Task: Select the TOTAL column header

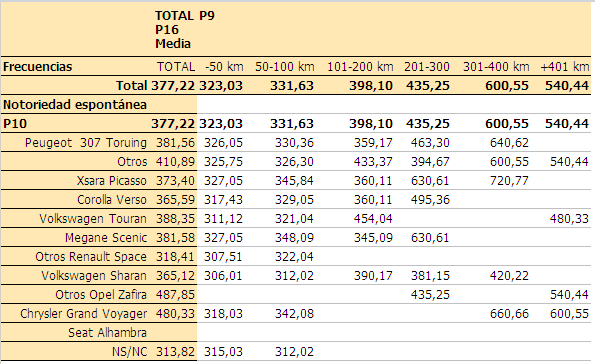Action: tap(176, 67)
